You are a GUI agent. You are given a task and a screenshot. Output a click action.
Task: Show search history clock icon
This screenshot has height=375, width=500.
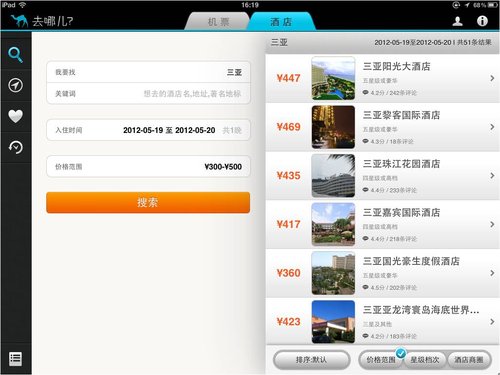[x=15, y=147]
